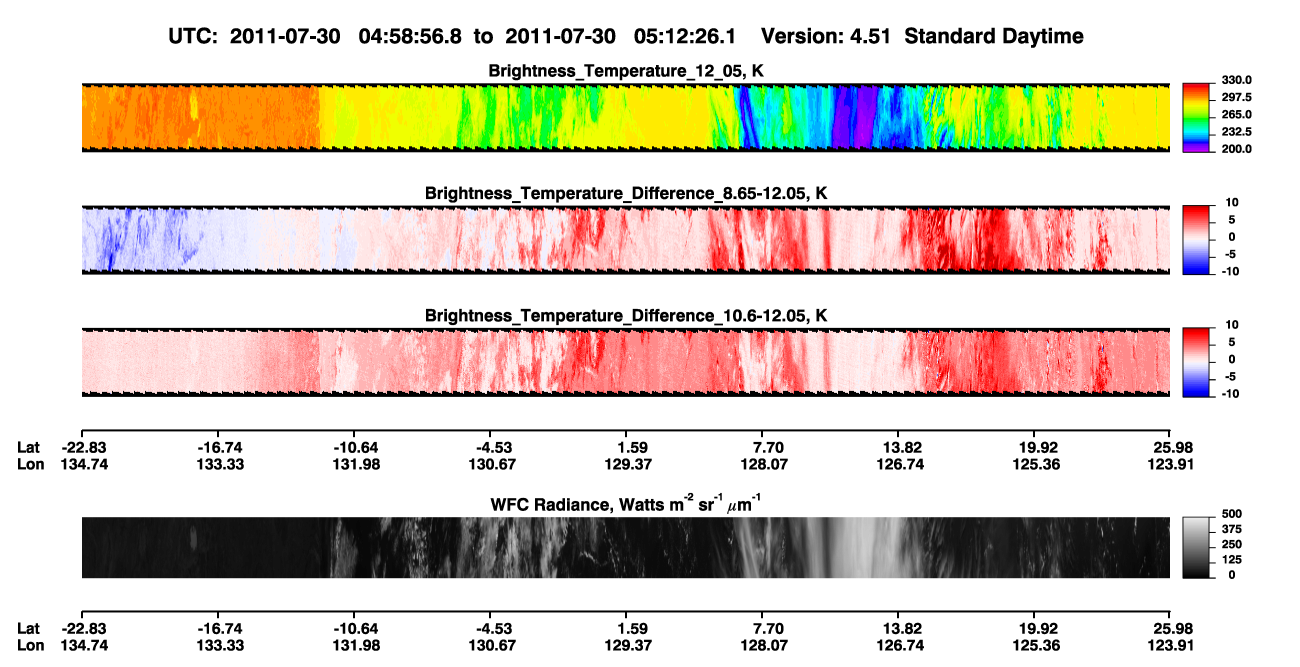Image resolution: width=1300 pixels, height=667 pixels.
Task: Open the grayscale WFC Radiance image strip
Action: [x=626, y=548]
